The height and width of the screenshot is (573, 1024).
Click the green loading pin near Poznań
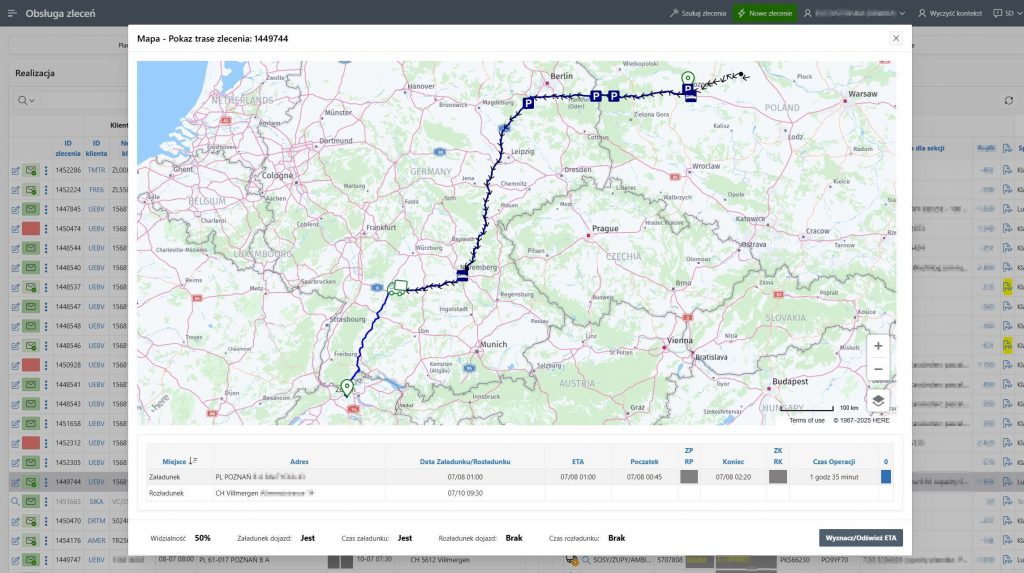coord(687,79)
